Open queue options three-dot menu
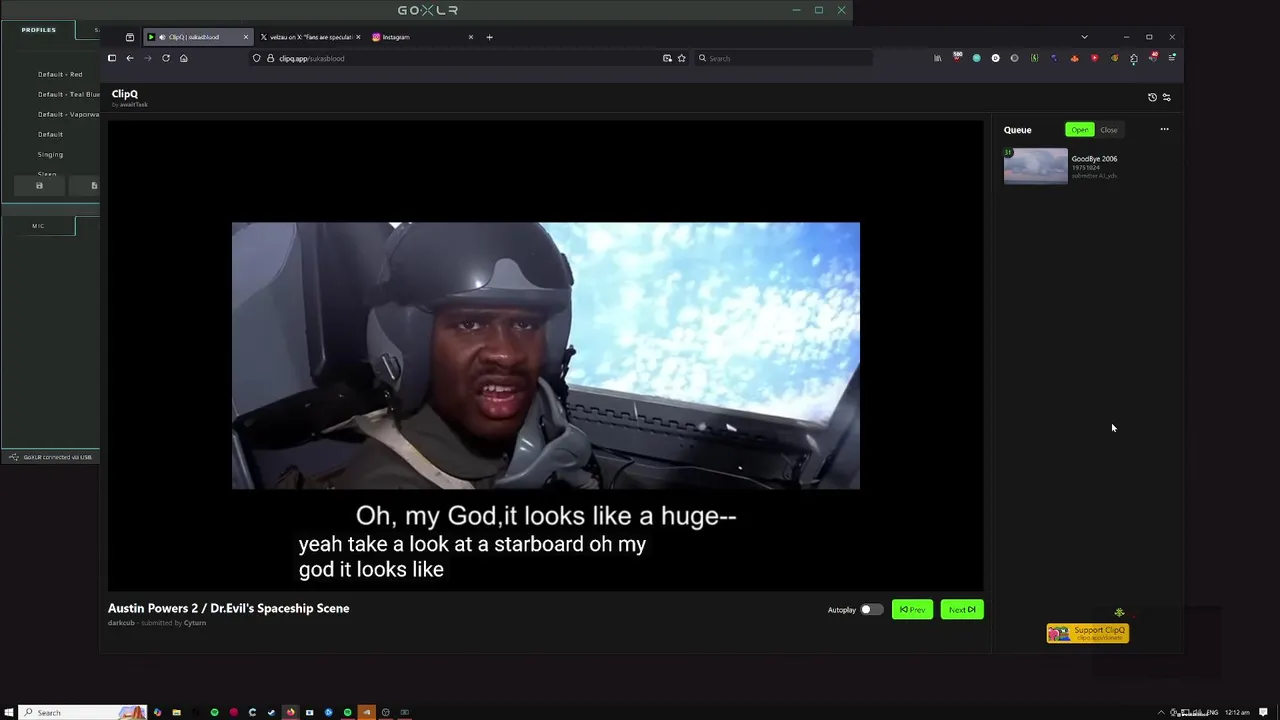 coord(1164,129)
